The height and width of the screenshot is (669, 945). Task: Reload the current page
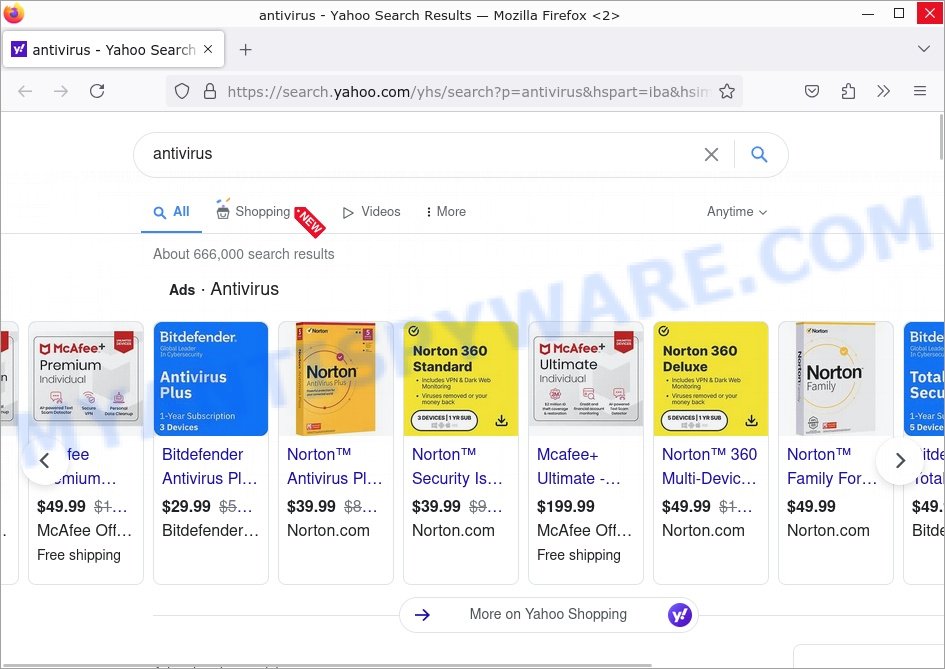[97, 91]
